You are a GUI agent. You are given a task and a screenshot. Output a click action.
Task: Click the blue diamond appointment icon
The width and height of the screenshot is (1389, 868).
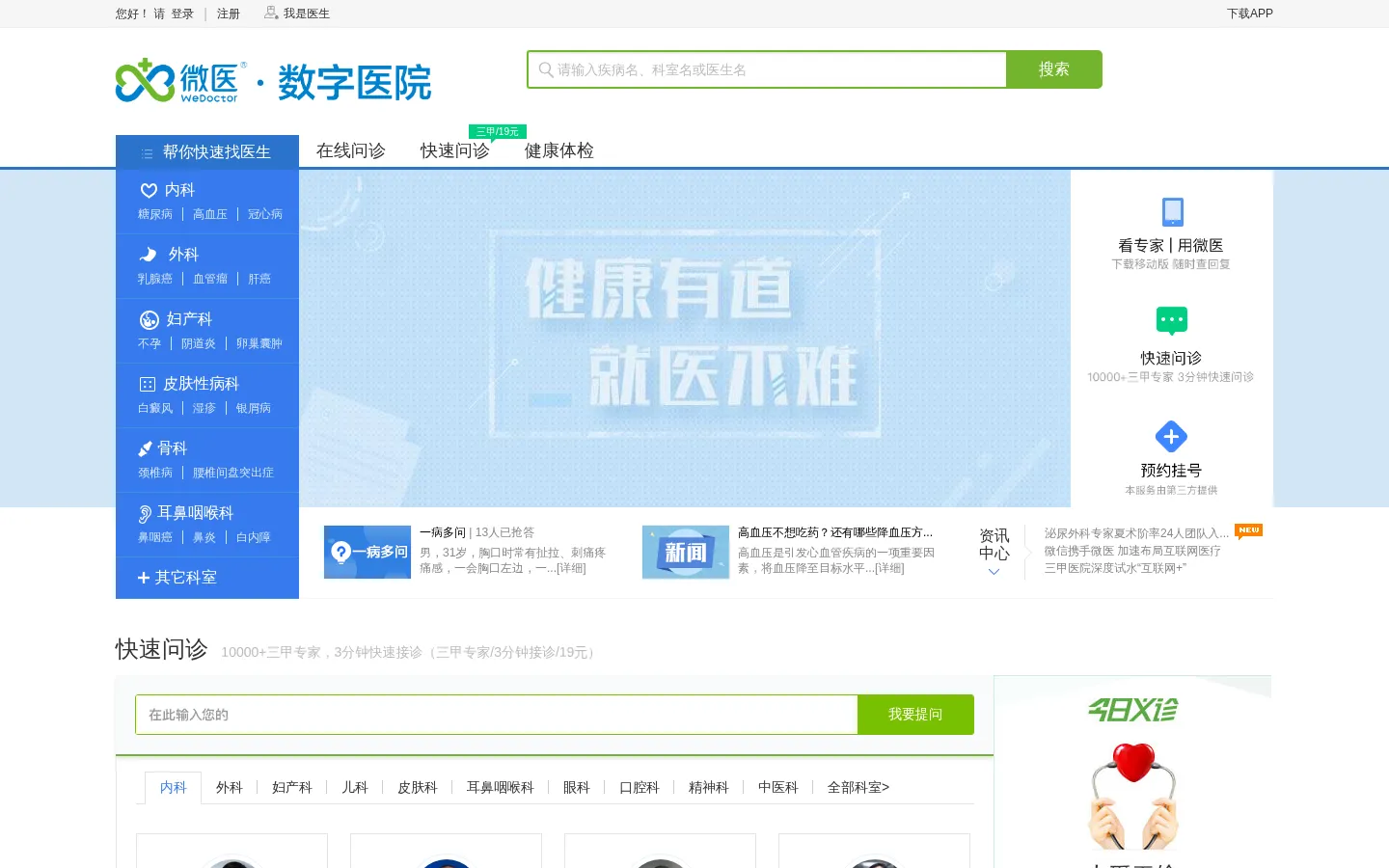coord(1171,437)
